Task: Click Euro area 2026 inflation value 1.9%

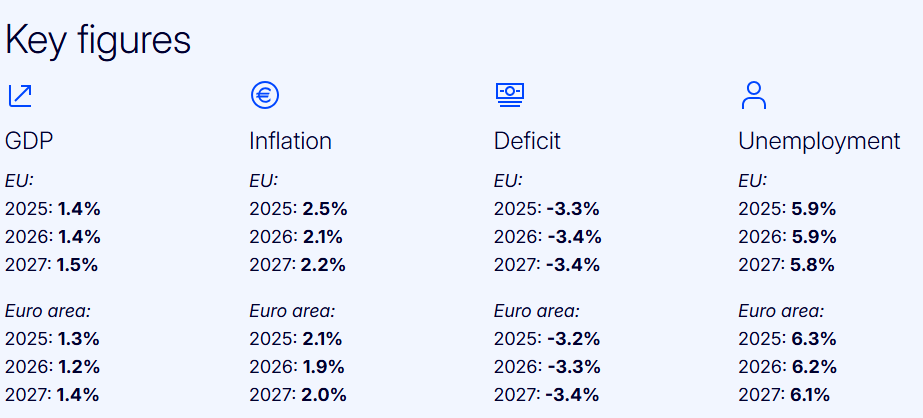Action: click(x=323, y=366)
